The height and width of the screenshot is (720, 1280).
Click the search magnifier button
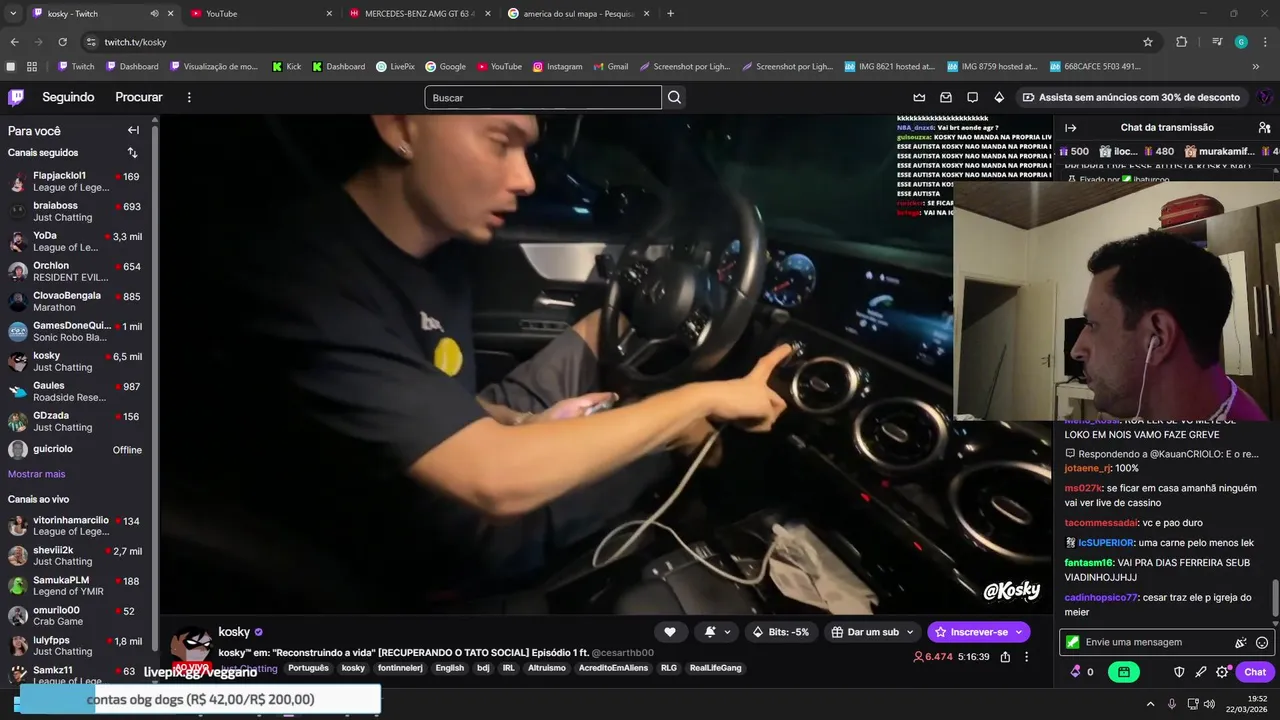[x=674, y=97]
